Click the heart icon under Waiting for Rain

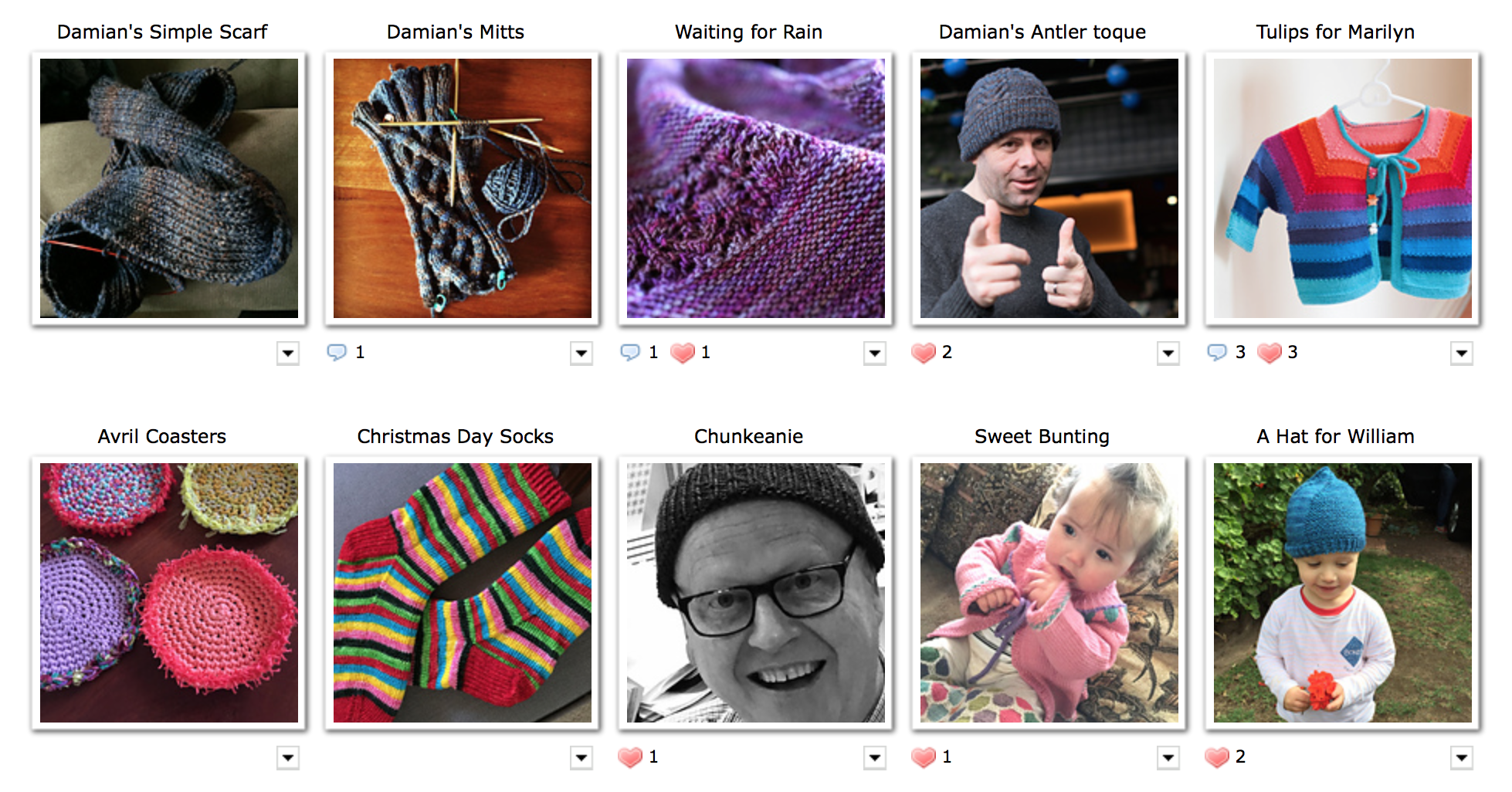682,353
